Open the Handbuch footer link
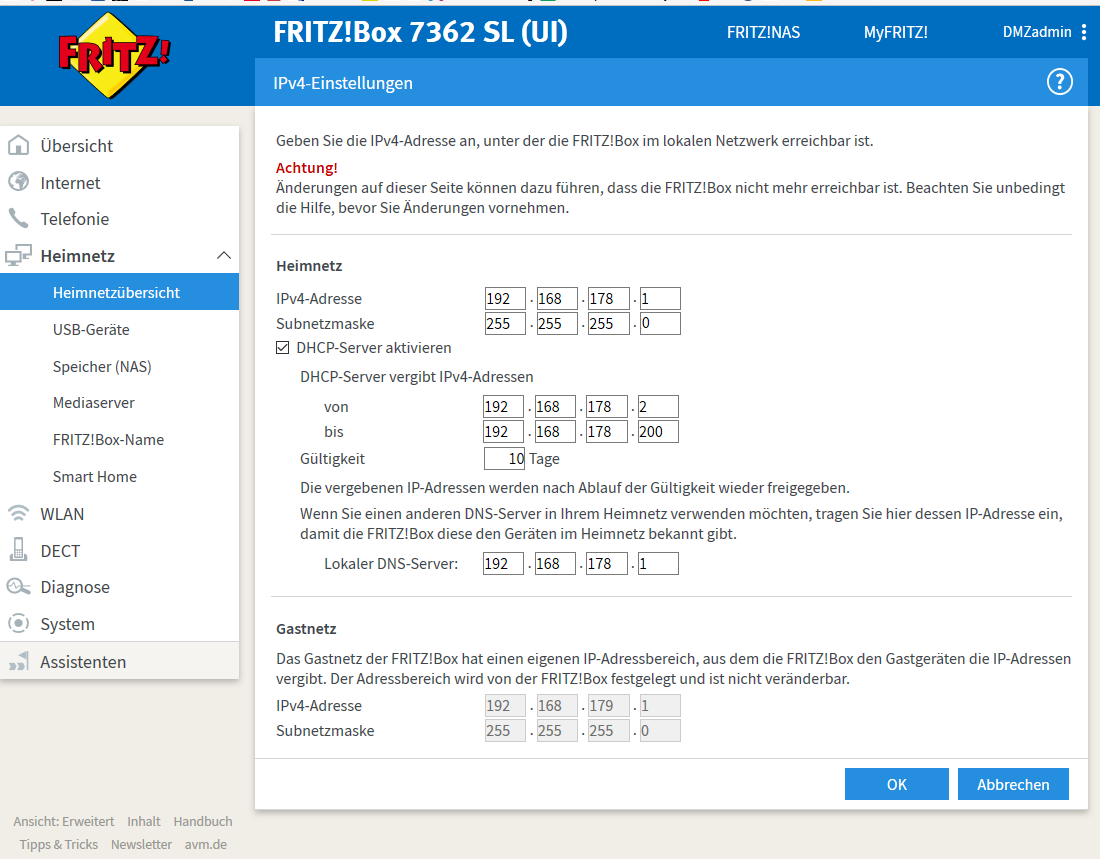 tap(203, 821)
